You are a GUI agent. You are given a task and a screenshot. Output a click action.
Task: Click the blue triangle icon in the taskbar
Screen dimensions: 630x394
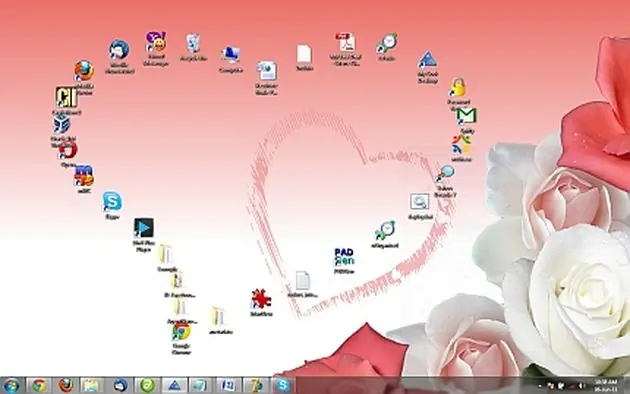coord(174,386)
